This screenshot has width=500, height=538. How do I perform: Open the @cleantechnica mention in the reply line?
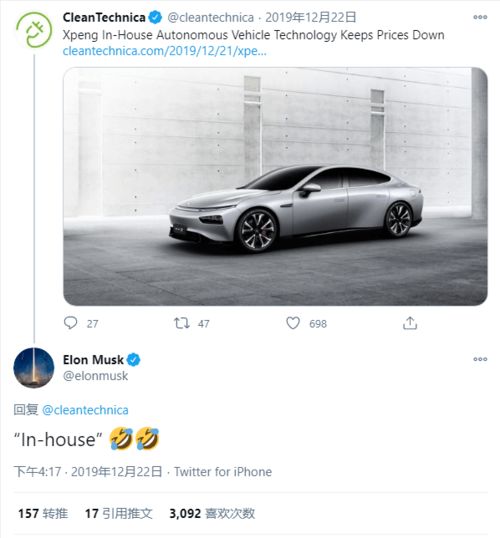point(85,410)
